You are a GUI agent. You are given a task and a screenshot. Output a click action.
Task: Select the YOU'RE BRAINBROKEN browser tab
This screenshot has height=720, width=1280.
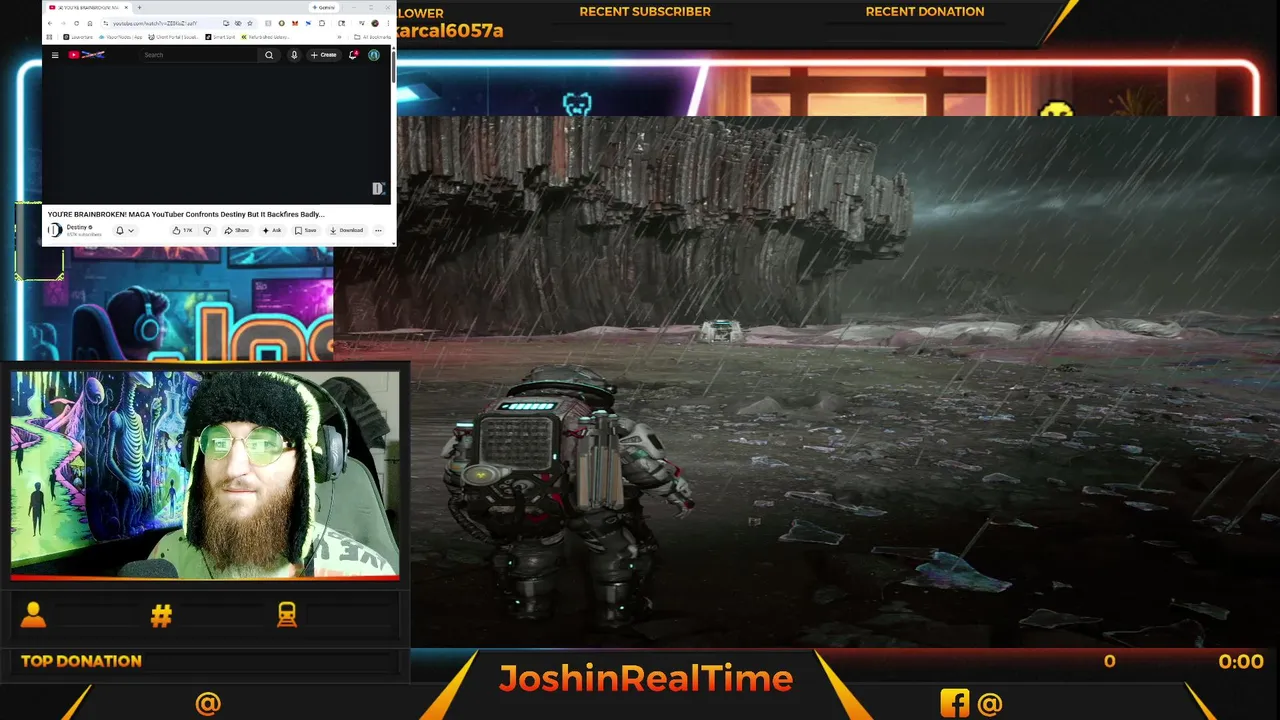pyautogui.click(x=88, y=7)
